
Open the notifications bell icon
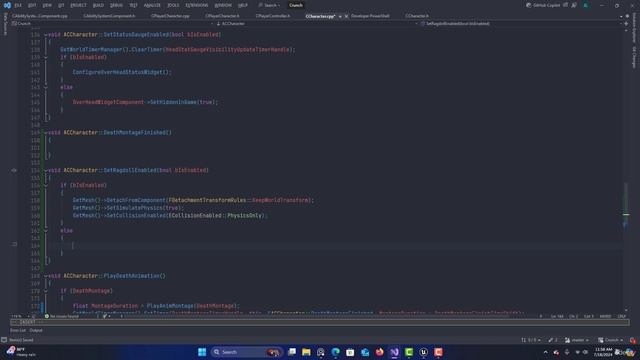click(632, 340)
